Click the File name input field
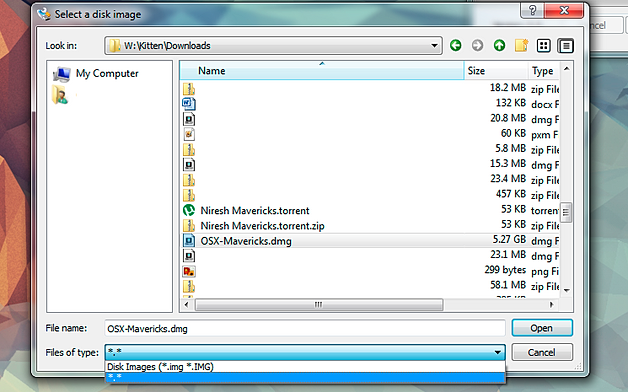Viewport: 628px width, 392px height. (x=305, y=329)
